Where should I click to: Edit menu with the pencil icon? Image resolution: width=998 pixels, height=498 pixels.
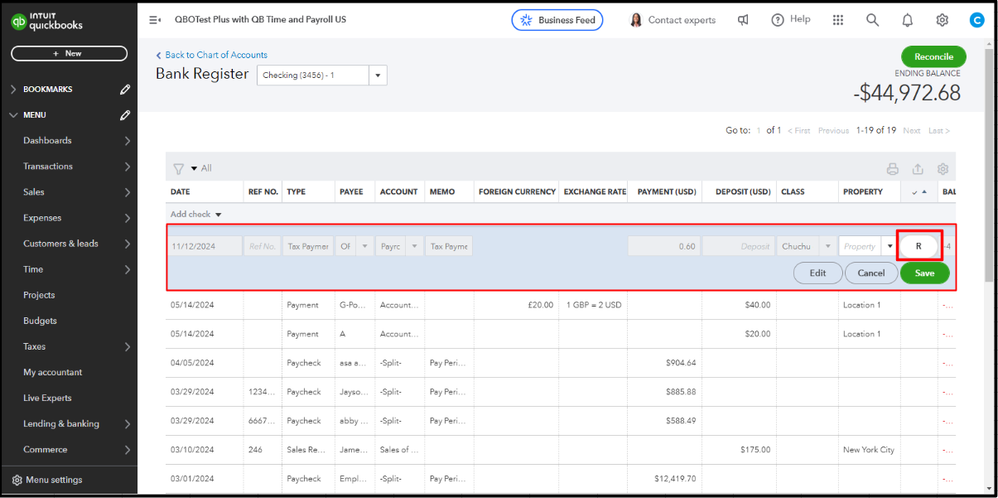[x=125, y=115]
